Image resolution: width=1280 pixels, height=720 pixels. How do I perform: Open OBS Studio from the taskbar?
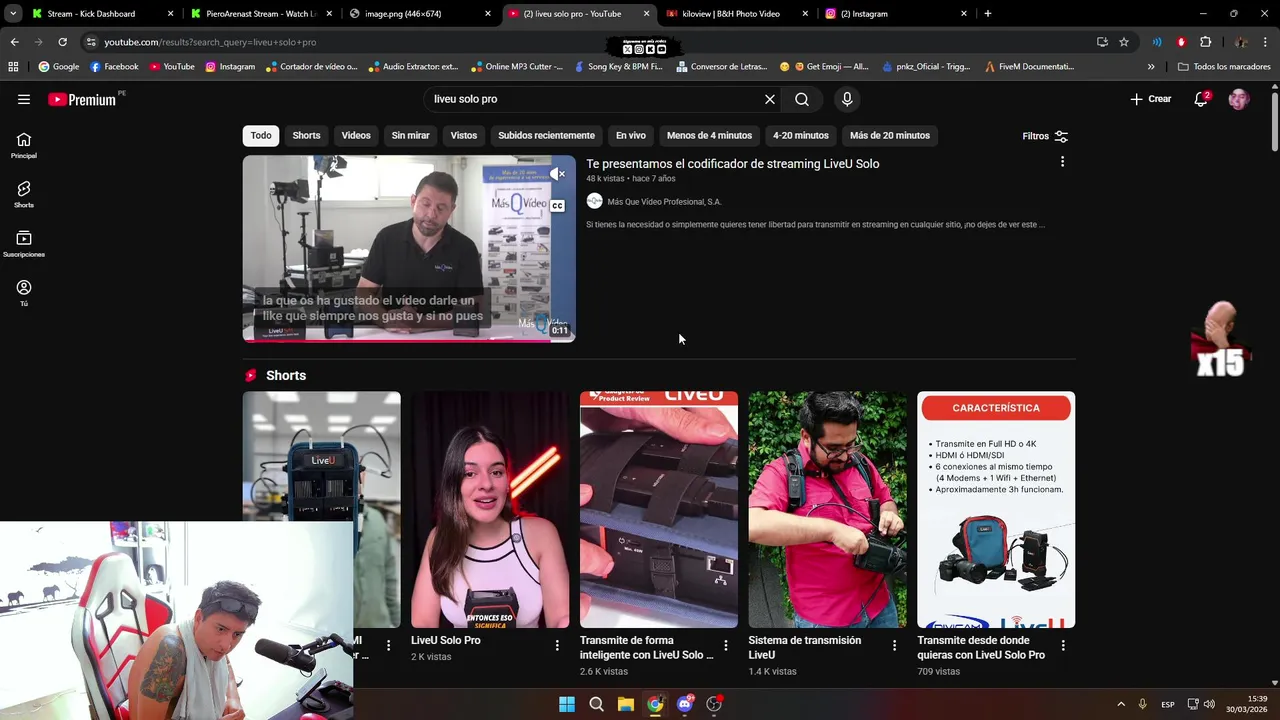pyautogui.click(x=714, y=704)
